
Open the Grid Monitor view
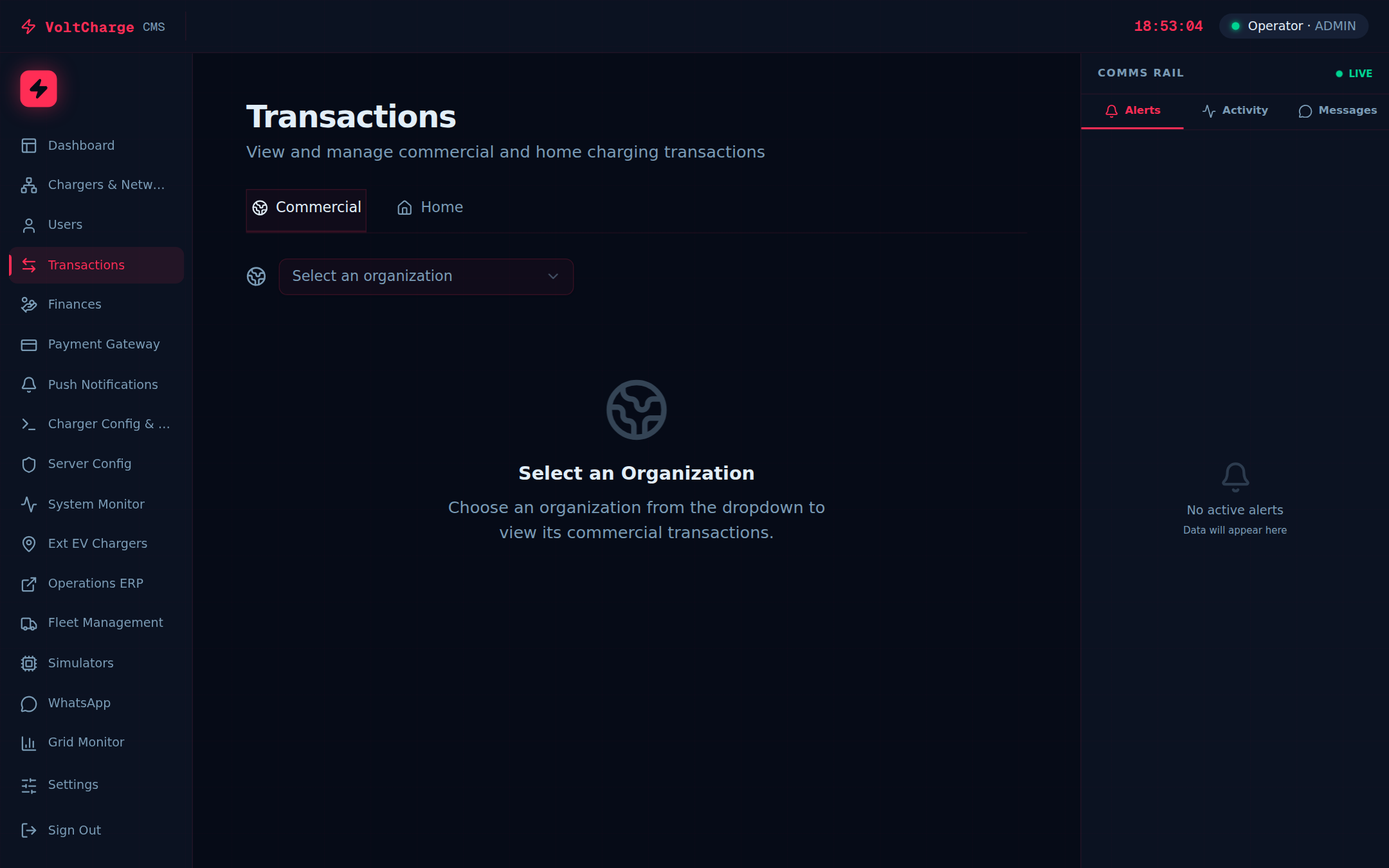86,742
